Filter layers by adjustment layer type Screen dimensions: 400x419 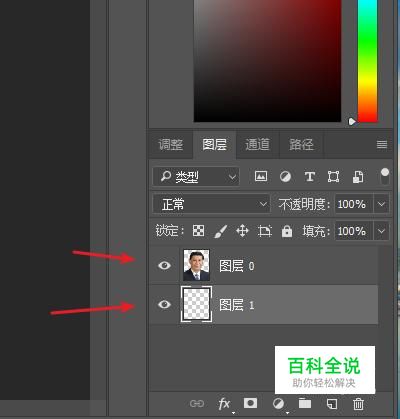click(285, 176)
